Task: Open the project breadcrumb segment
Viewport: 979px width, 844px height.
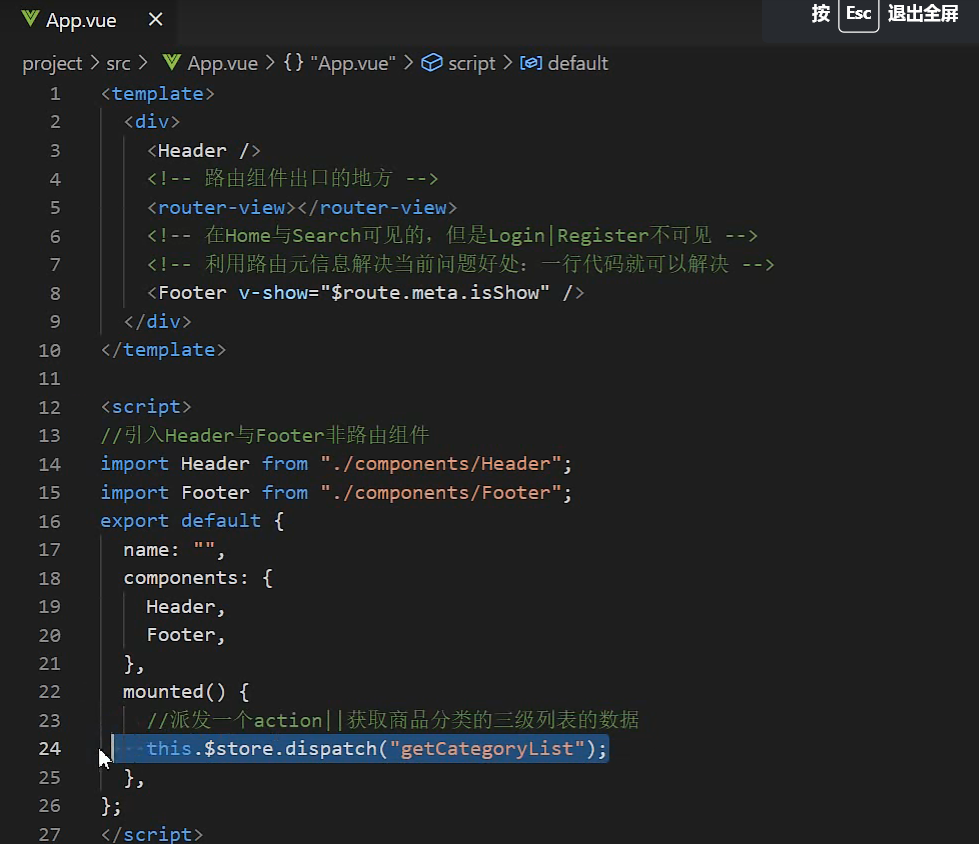Action: [52, 63]
